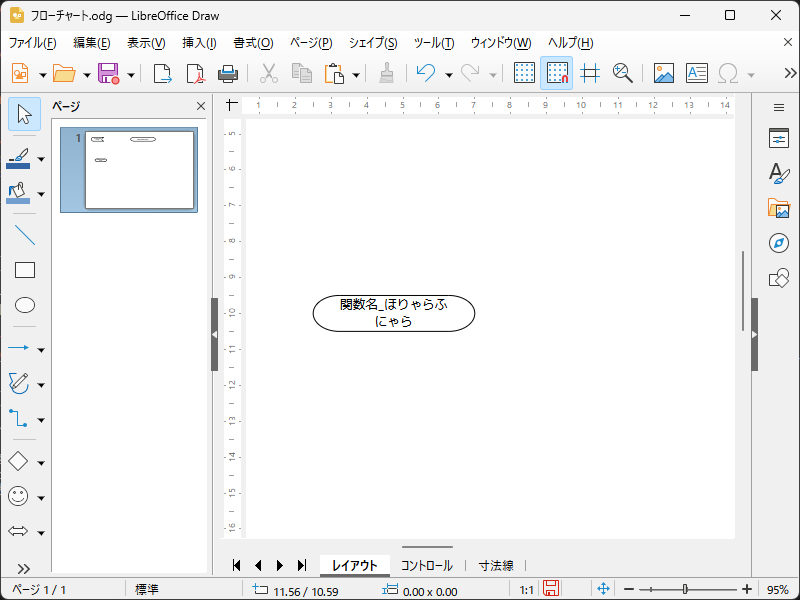The height and width of the screenshot is (600, 800).
Task: Click the Copy icon
Action: click(x=302, y=73)
